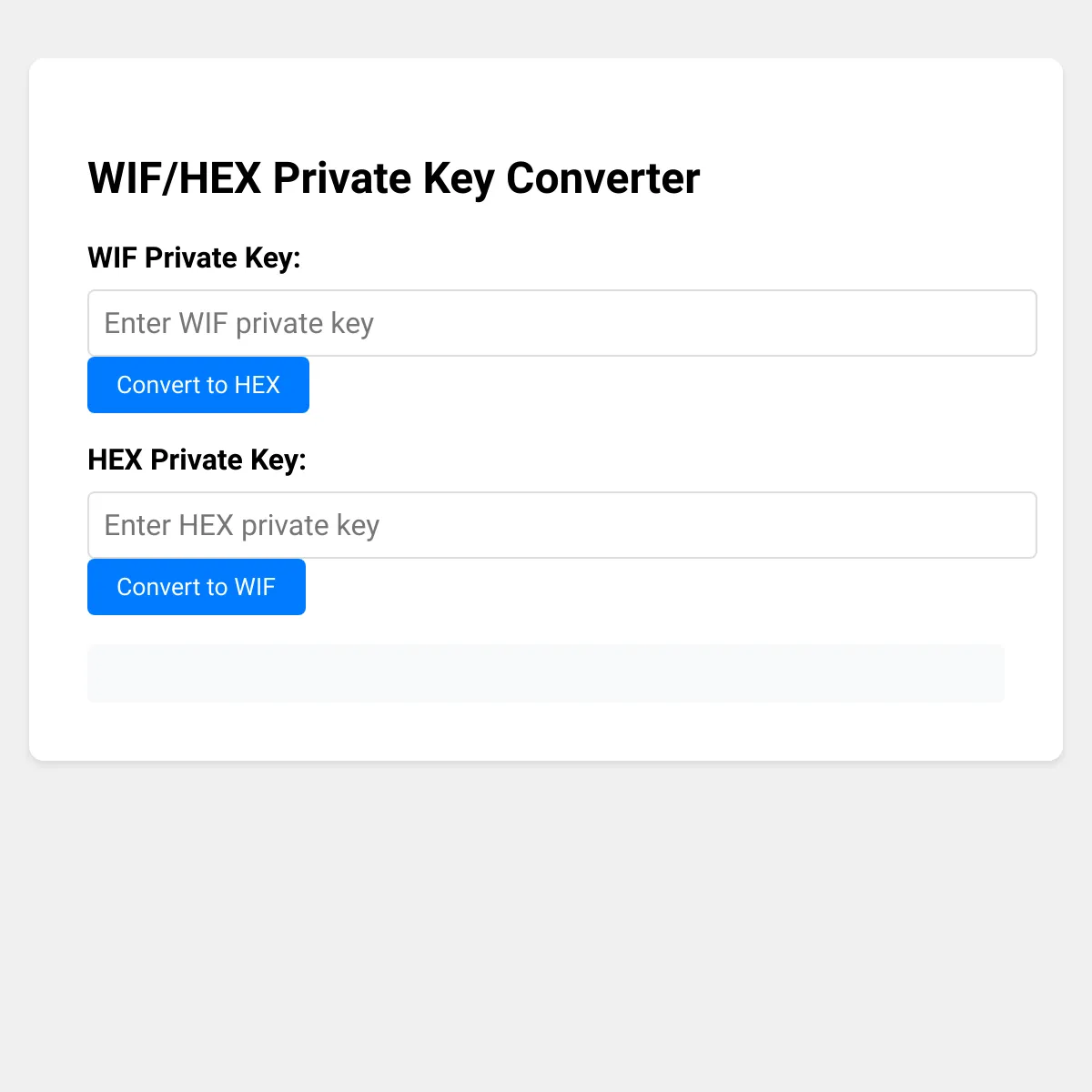
Task: Activate the blue button under the WIF field
Action: tap(198, 385)
